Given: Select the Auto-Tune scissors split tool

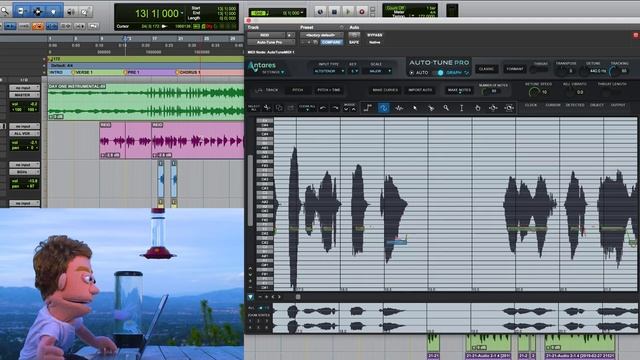Looking at the screenshot, I should pos(431,108).
